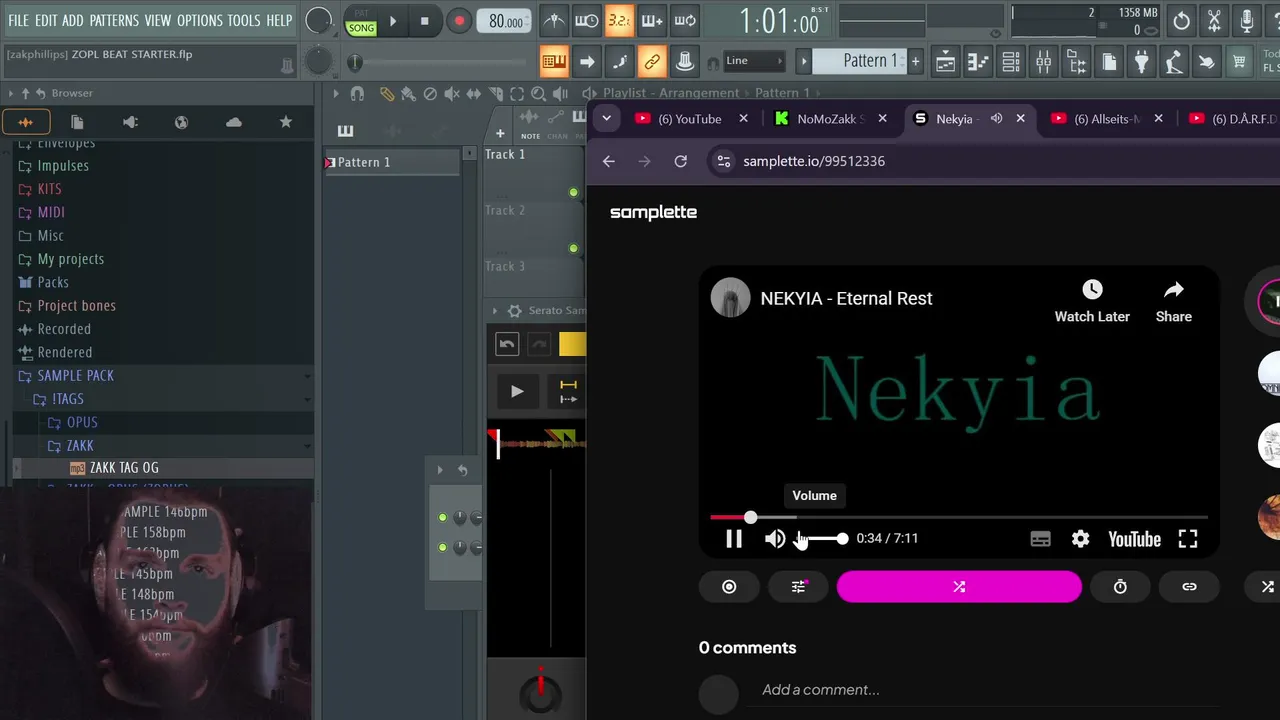Expand the OPUS folder
Image resolution: width=1280 pixels, height=720 pixels.
point(73,422)
